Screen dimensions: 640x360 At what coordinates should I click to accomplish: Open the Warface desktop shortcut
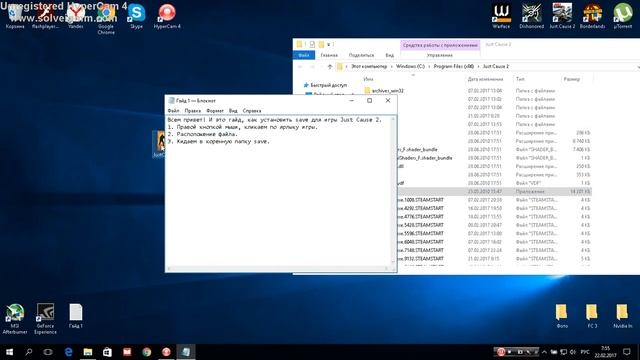(x=501, y=16)
